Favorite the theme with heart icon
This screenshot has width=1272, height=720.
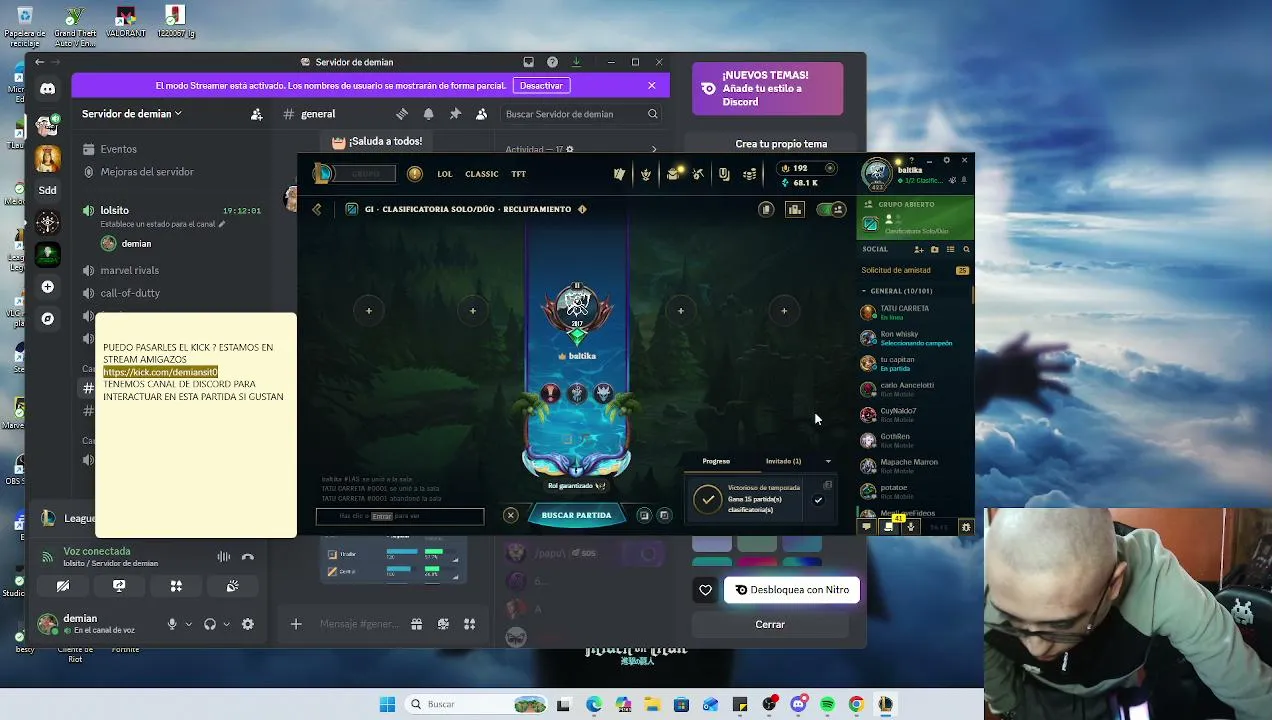[705, 590]
